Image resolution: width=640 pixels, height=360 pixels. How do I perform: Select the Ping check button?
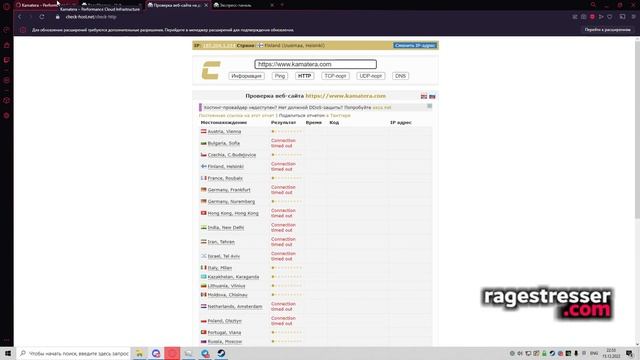point(280,76)
